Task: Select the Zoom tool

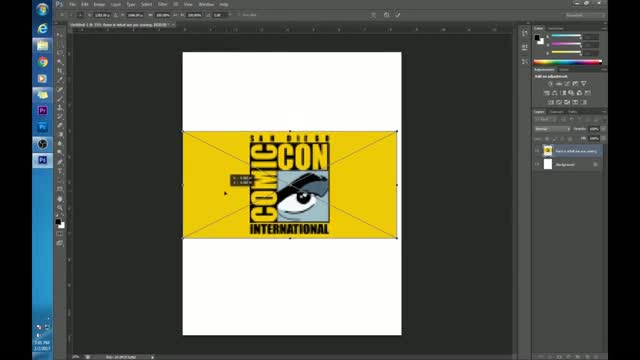Action: (60, 208)
